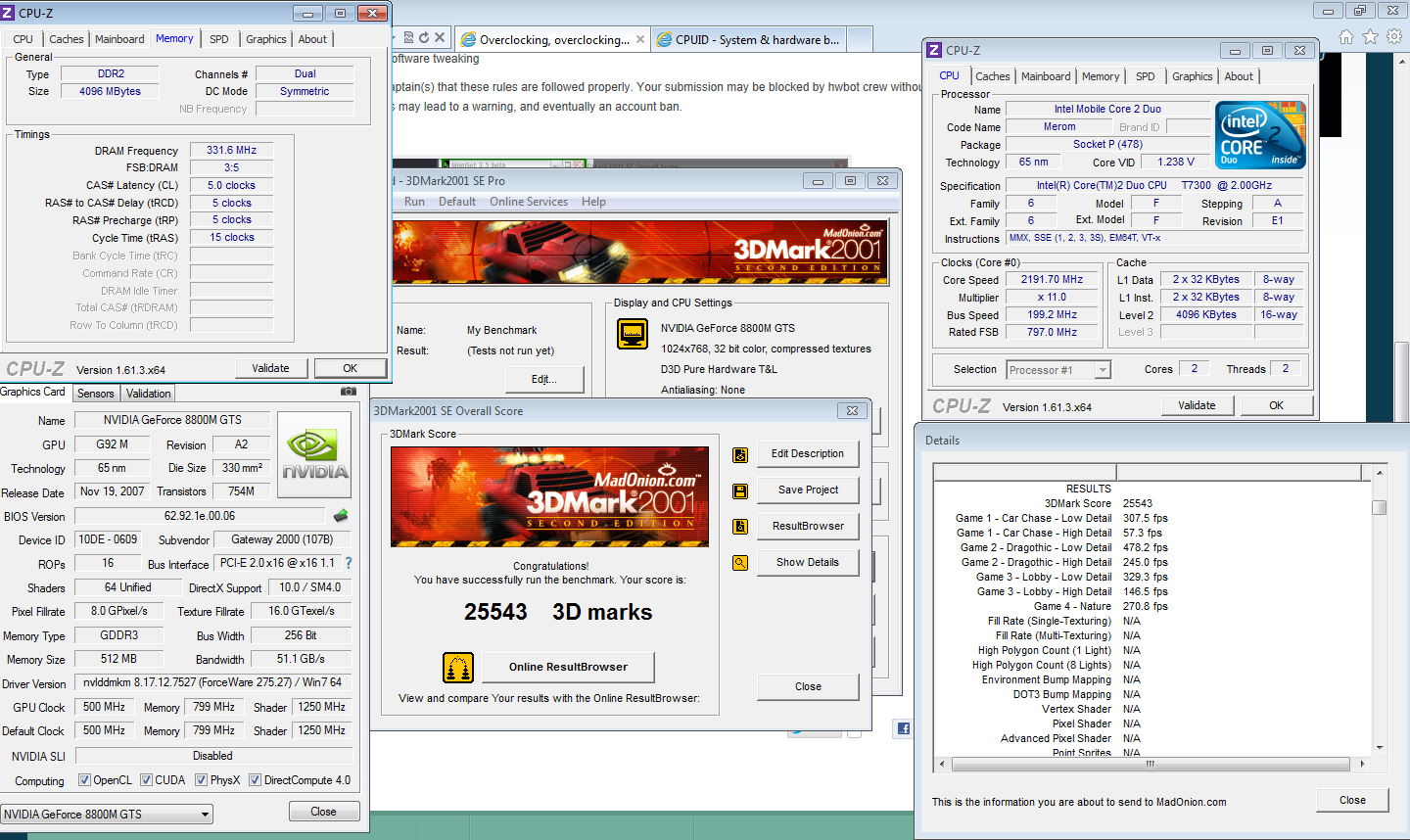Viewport: 1410px width, 840px height.
Task: Click the right CPU-Z window title icon
Action: coord(934,50)
